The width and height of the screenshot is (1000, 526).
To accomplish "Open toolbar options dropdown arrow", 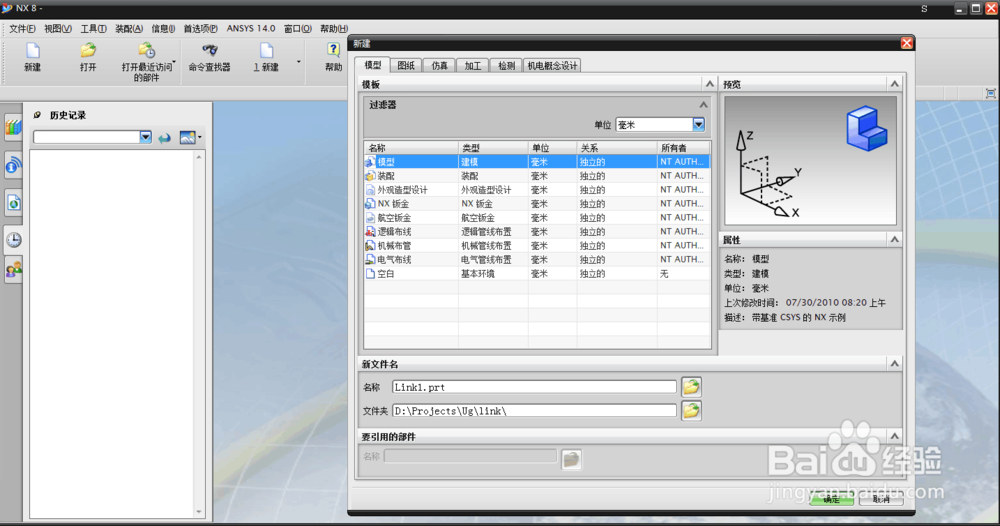I will tap(298, 62).
